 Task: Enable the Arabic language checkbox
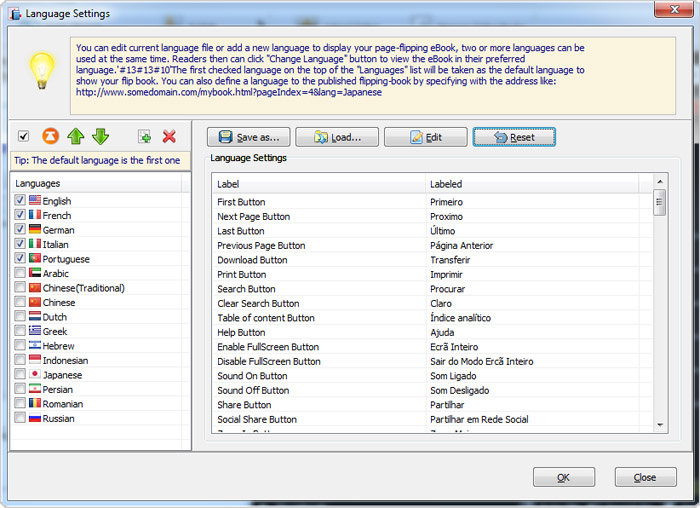point(20,273)
